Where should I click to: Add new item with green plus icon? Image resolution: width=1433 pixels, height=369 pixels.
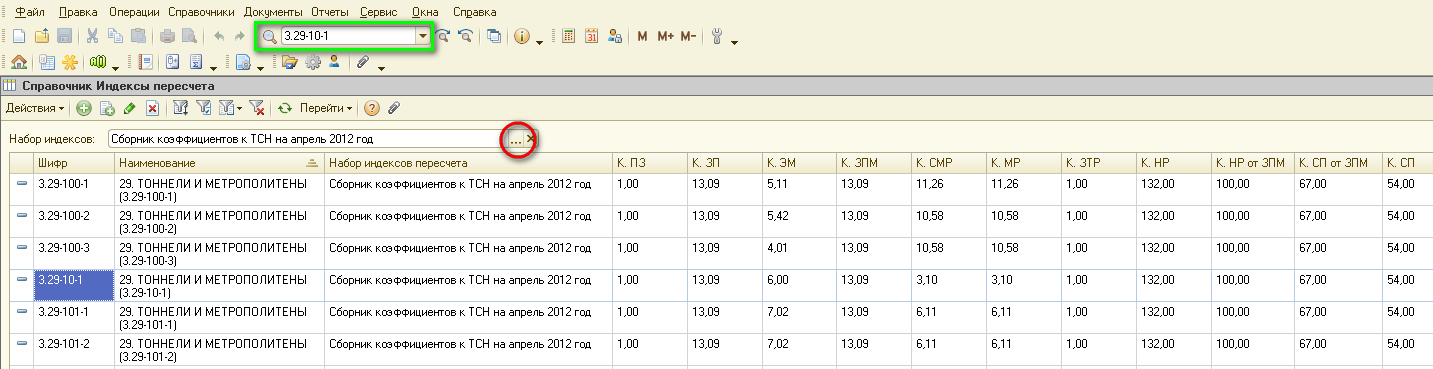(84, 108)
